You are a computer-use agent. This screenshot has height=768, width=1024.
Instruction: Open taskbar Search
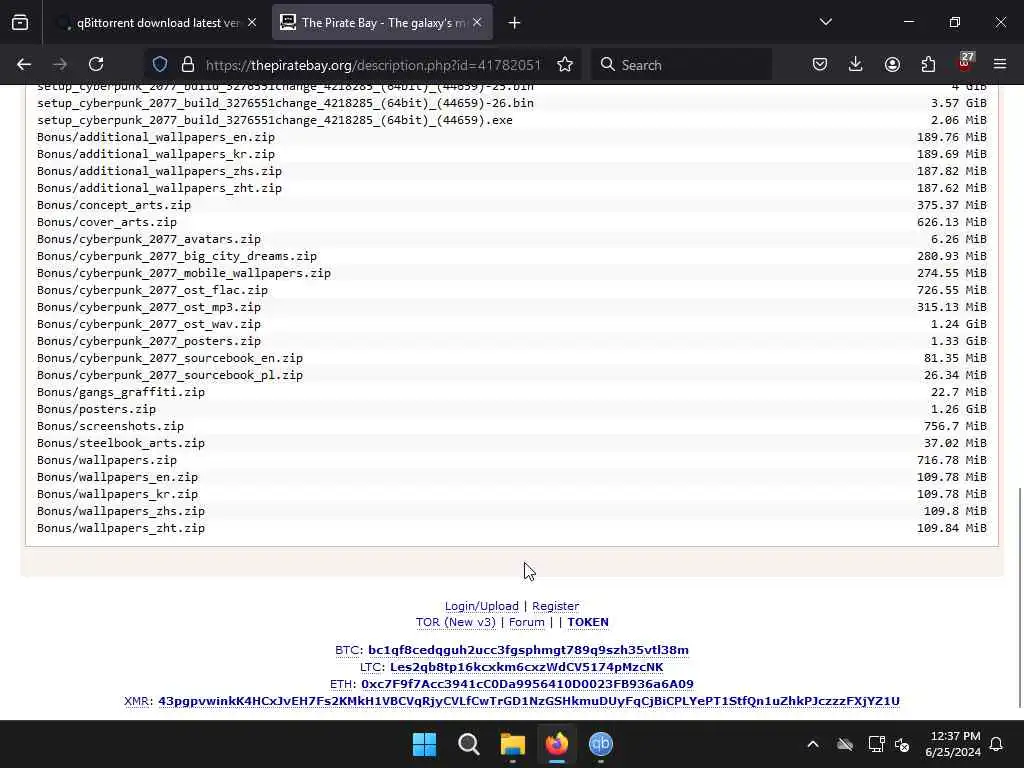(x=468, y=744)
